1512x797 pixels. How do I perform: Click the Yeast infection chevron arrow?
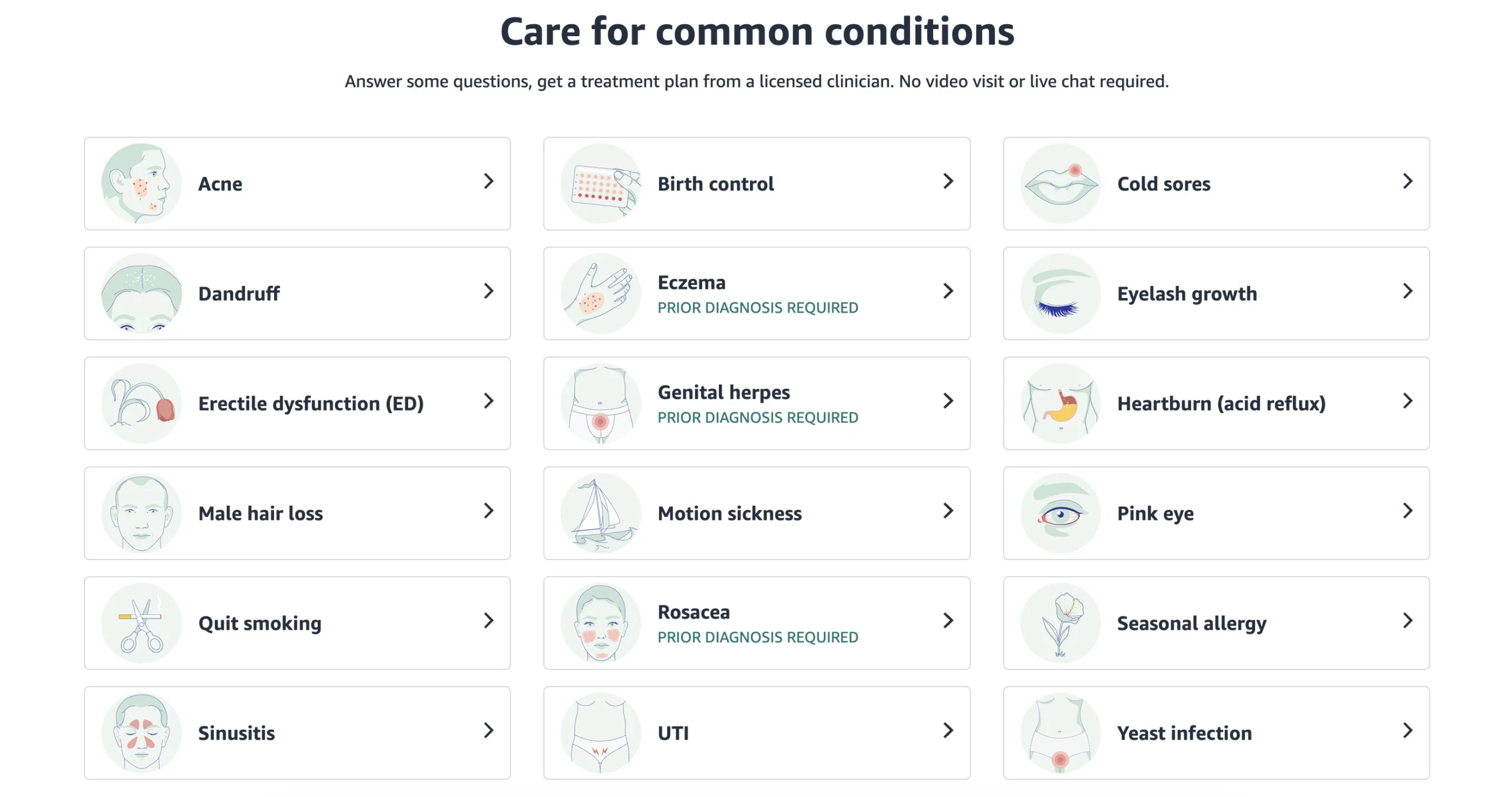(x=1407, y=730)
